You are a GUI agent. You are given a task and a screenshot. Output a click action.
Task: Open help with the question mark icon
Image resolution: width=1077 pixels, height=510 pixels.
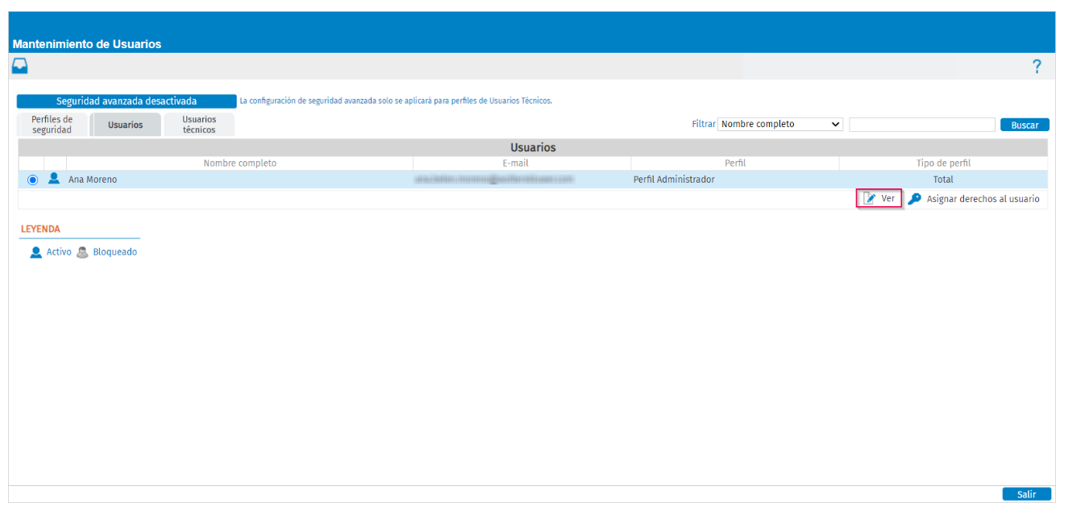(1036, 67)
